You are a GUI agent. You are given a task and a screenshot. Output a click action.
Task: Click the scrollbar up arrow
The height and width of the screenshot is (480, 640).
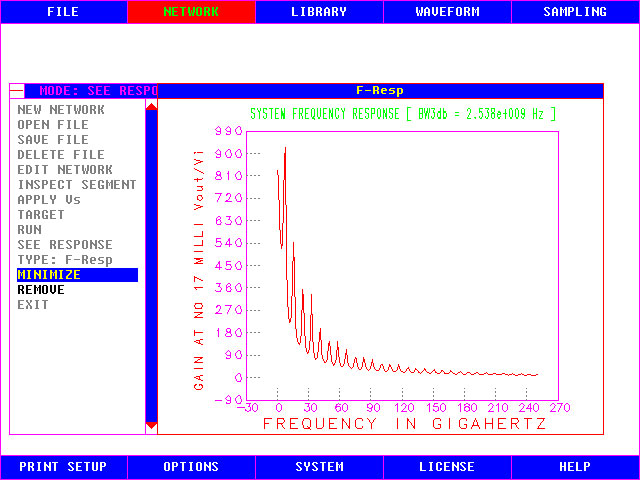[x=151, y=107]
